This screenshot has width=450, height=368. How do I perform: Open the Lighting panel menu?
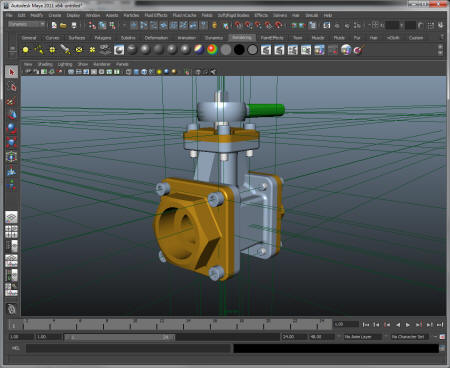click(65, 64)
